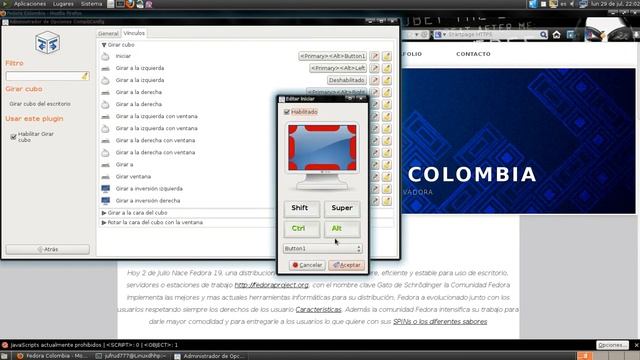Open the Firefox home page icon
The width and height of the screenshot is (640, 360).
pos(556,35)
